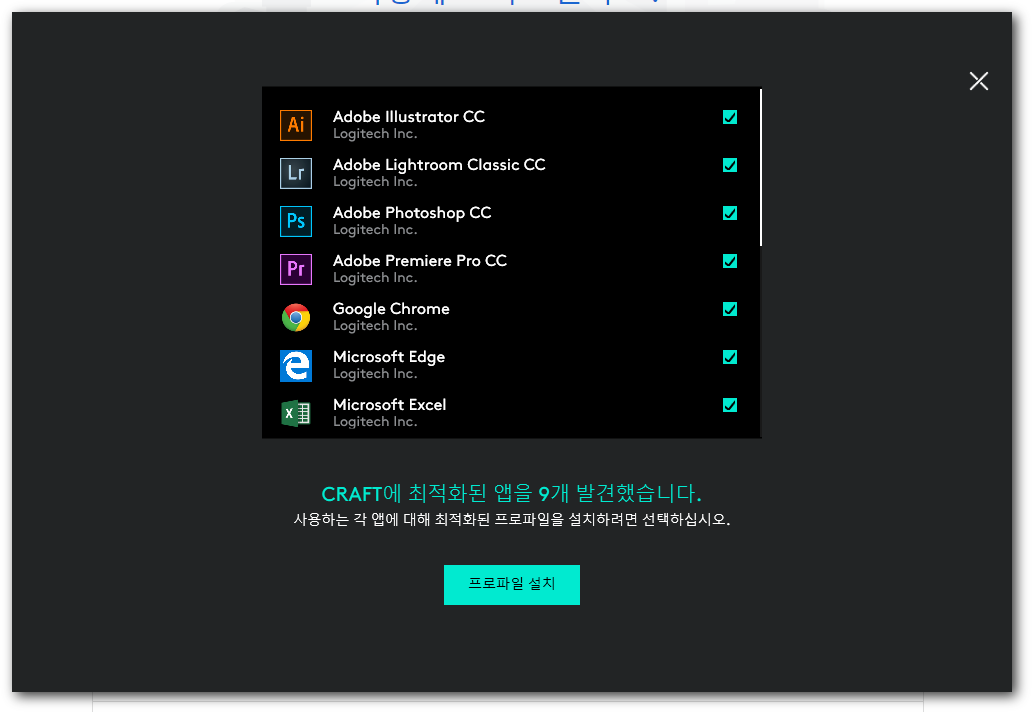
Task: Click Logitech Inc. under Google Chrome
Action: (x=375, y=326)
